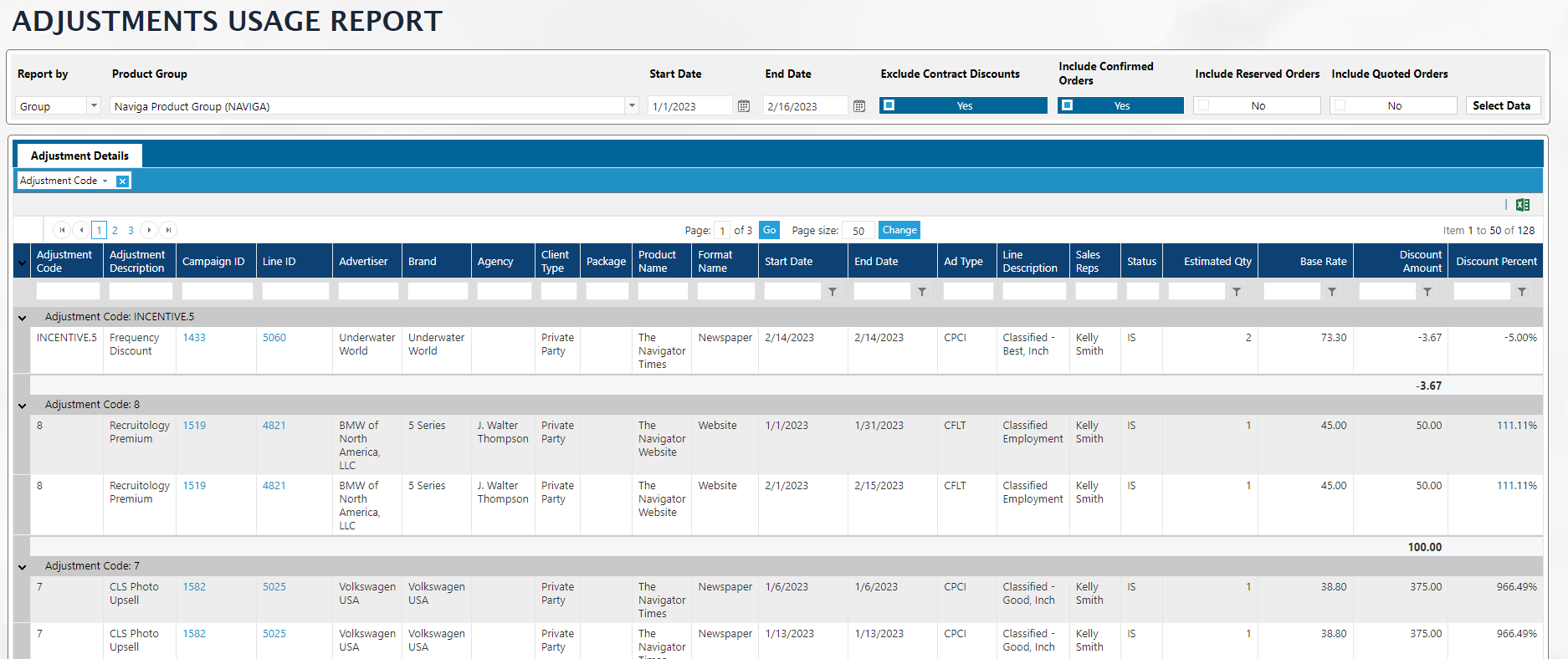Image resolution: width=1568 pixels, height=659 pixels.
Task: Open the Report by dropdown
Action: pyautogui.click(x=94, y=106)
